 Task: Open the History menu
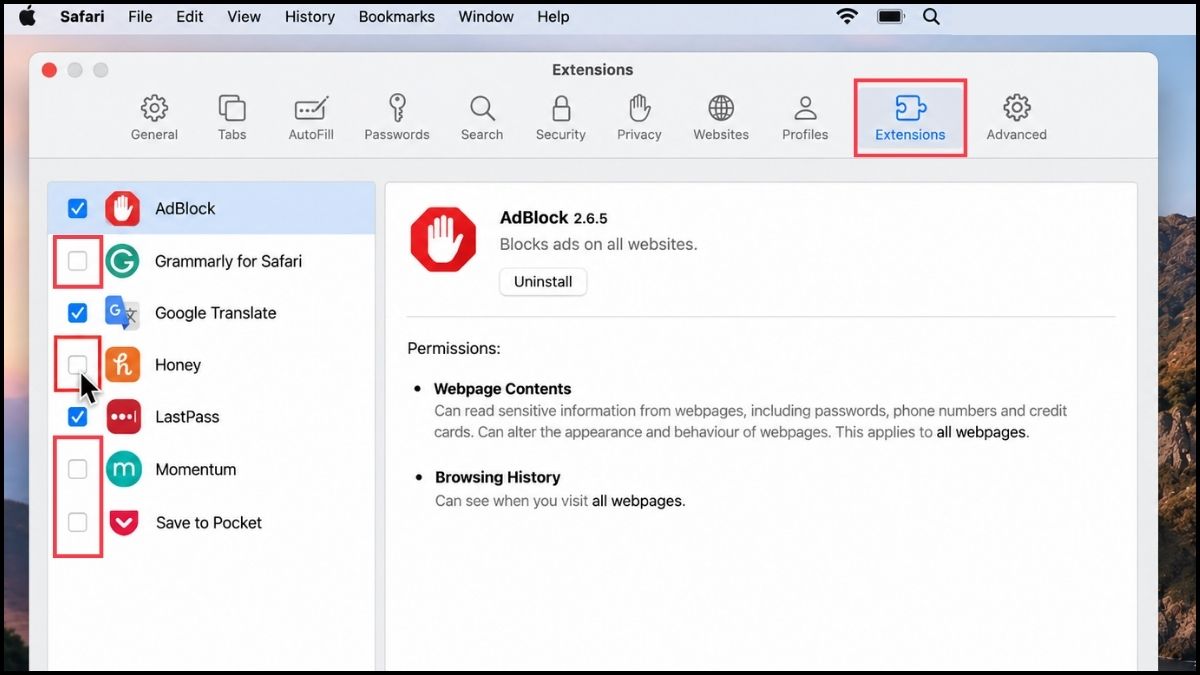pyautogui.click(x=310, y=16)
